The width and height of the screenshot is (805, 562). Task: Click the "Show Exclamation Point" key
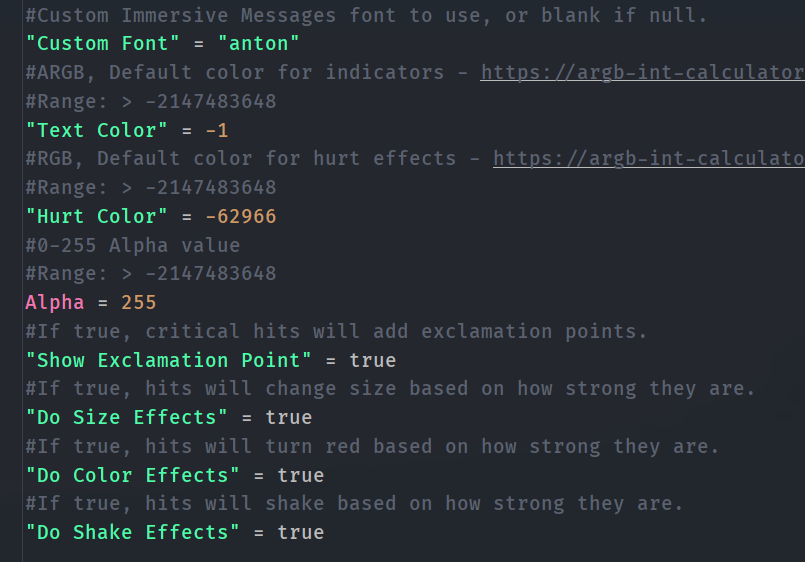169,360
